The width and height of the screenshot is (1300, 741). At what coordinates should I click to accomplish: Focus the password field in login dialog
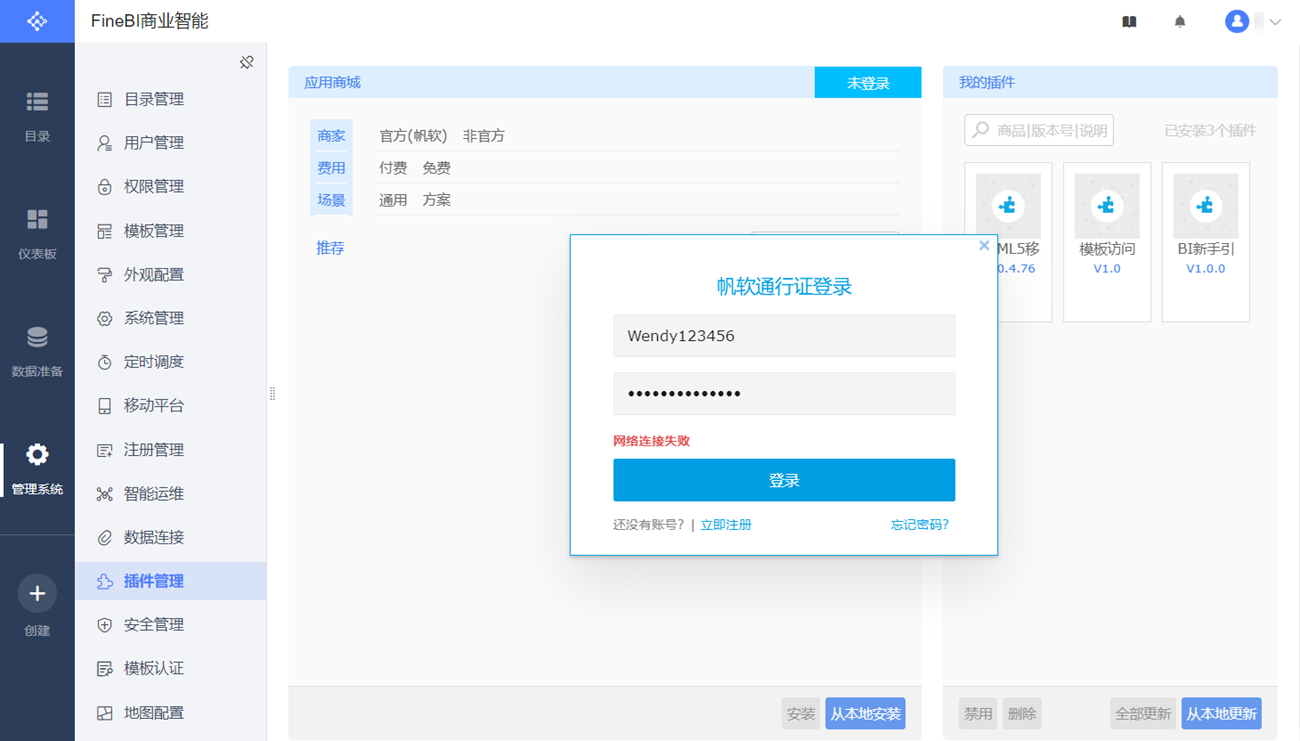point(784,394)
